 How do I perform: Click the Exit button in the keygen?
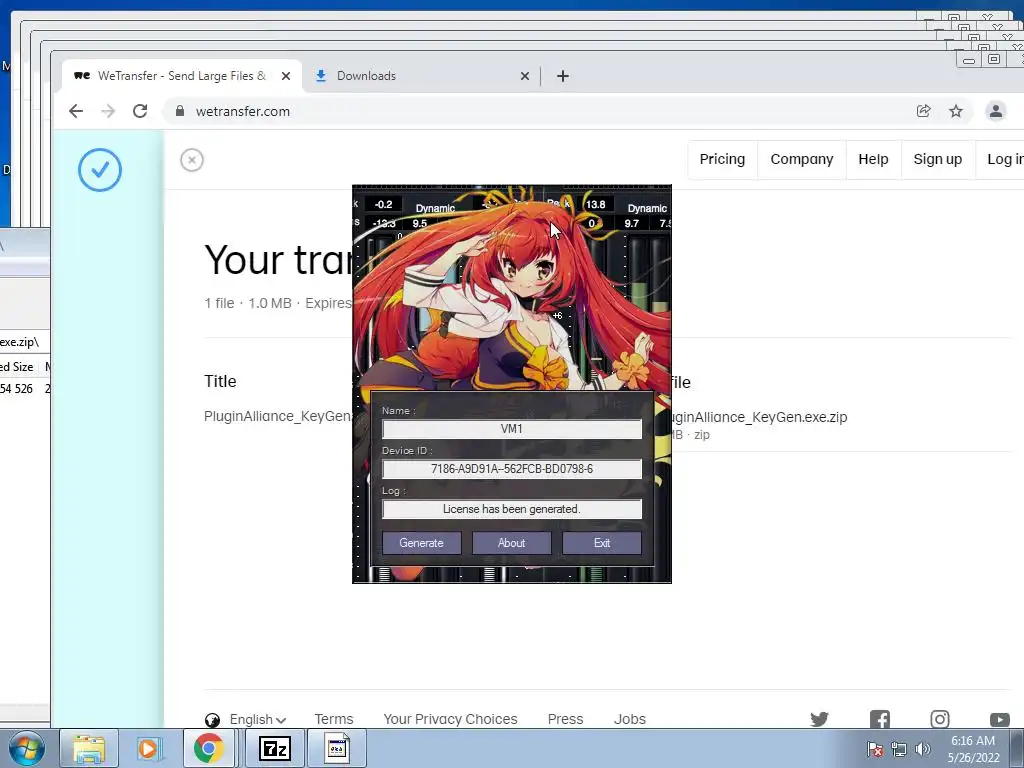[x=601, y=543]
